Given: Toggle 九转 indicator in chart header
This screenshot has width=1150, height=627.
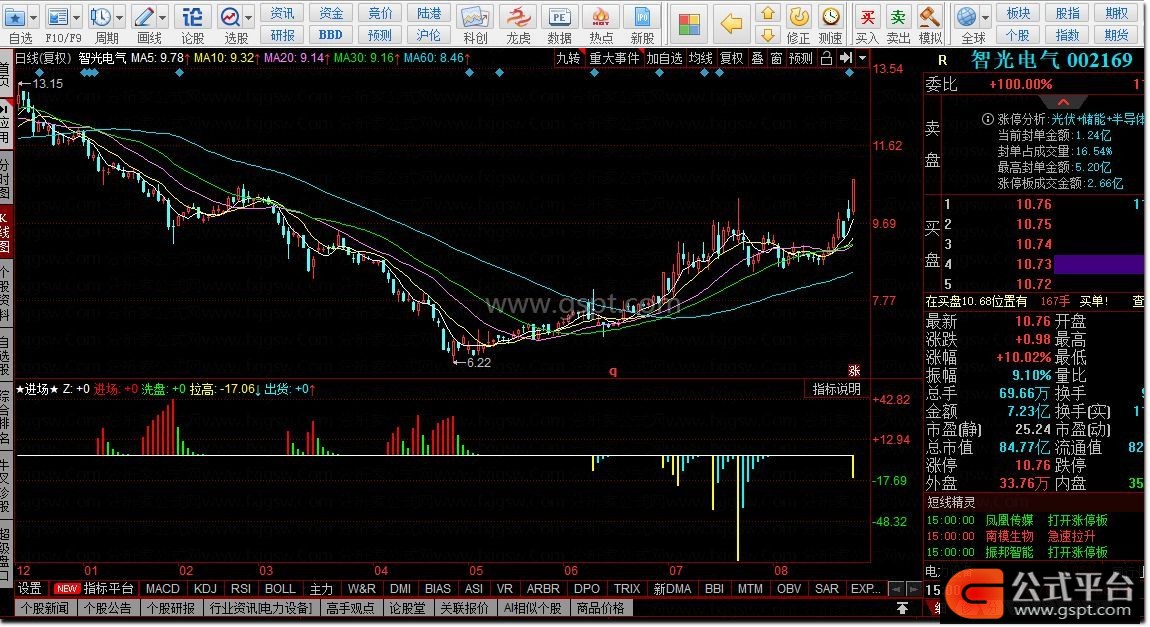Looking at the screenshot, I should click(568, 58).
